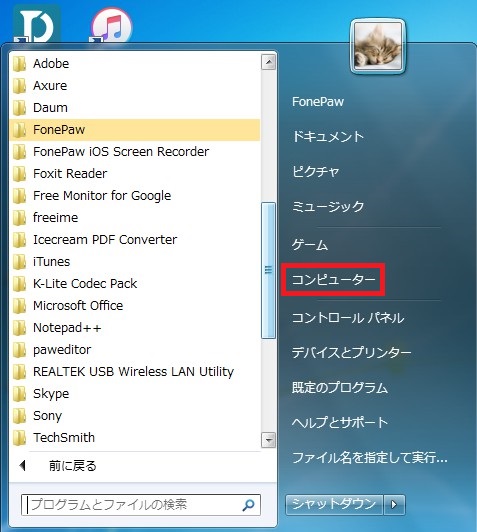Select the iTunes list entry
The image size is (477, 532).
(x=51, y=262)
